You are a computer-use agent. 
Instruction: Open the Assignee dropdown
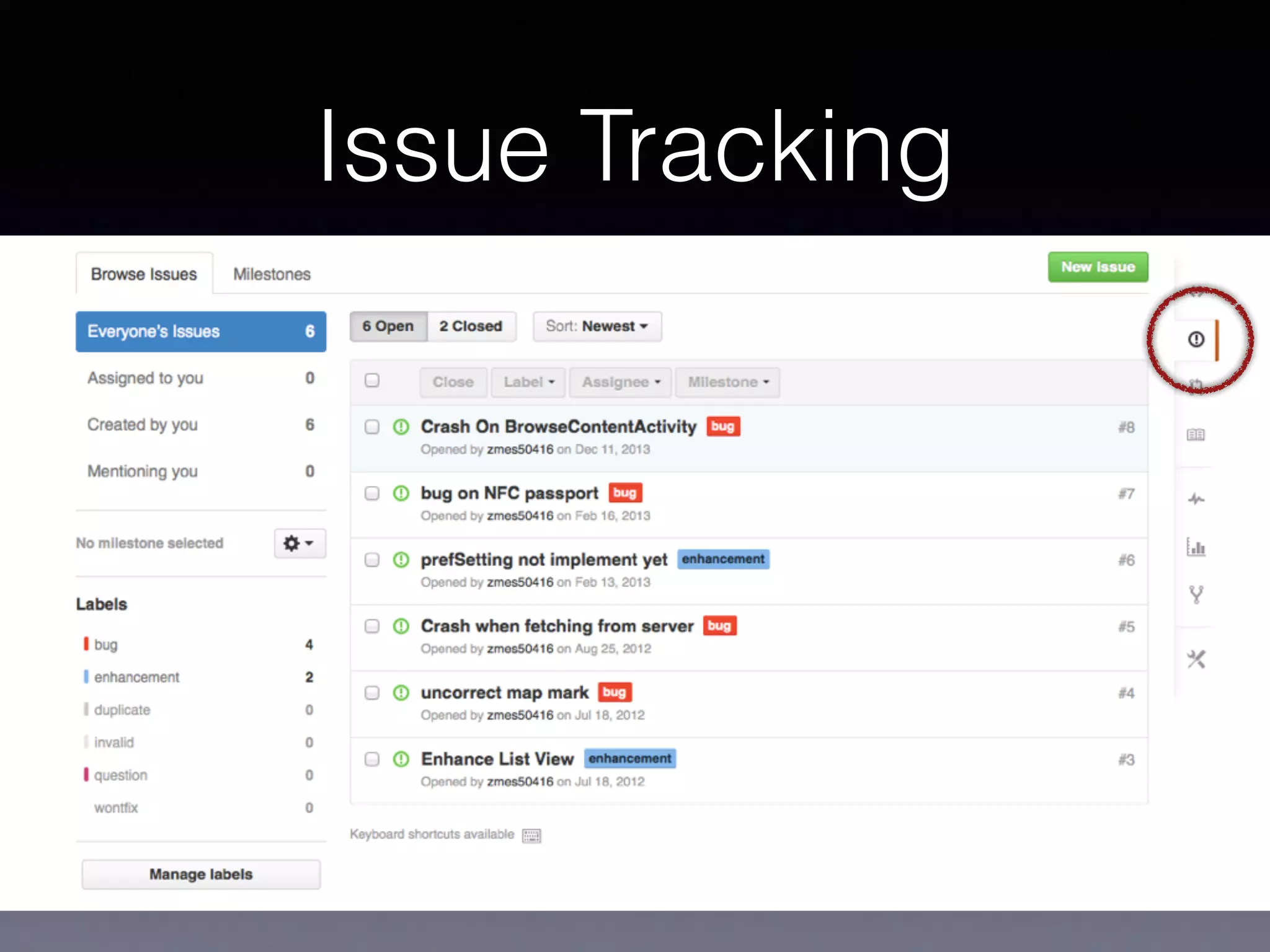[621, 382]
